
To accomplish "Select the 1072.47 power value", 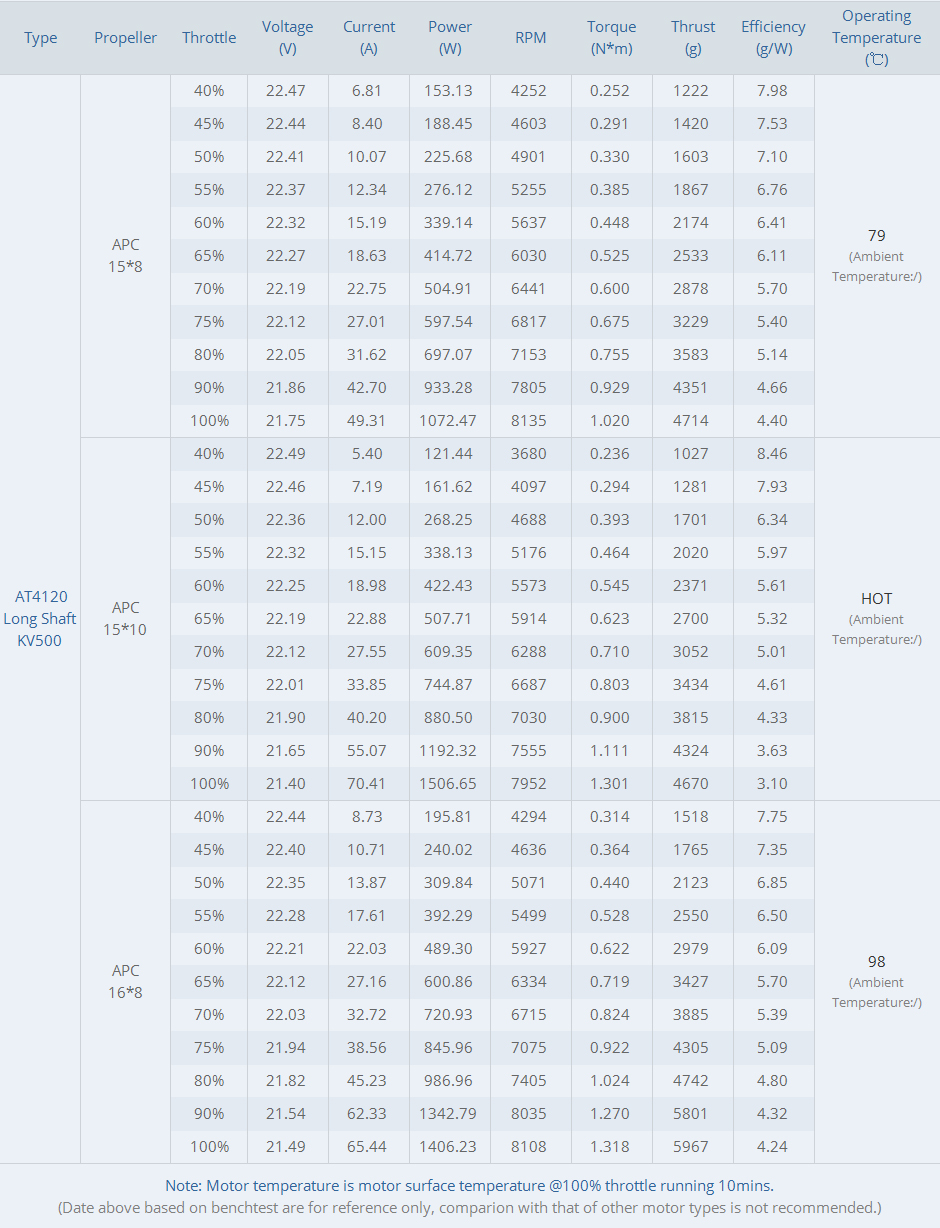I will (449, 420).
